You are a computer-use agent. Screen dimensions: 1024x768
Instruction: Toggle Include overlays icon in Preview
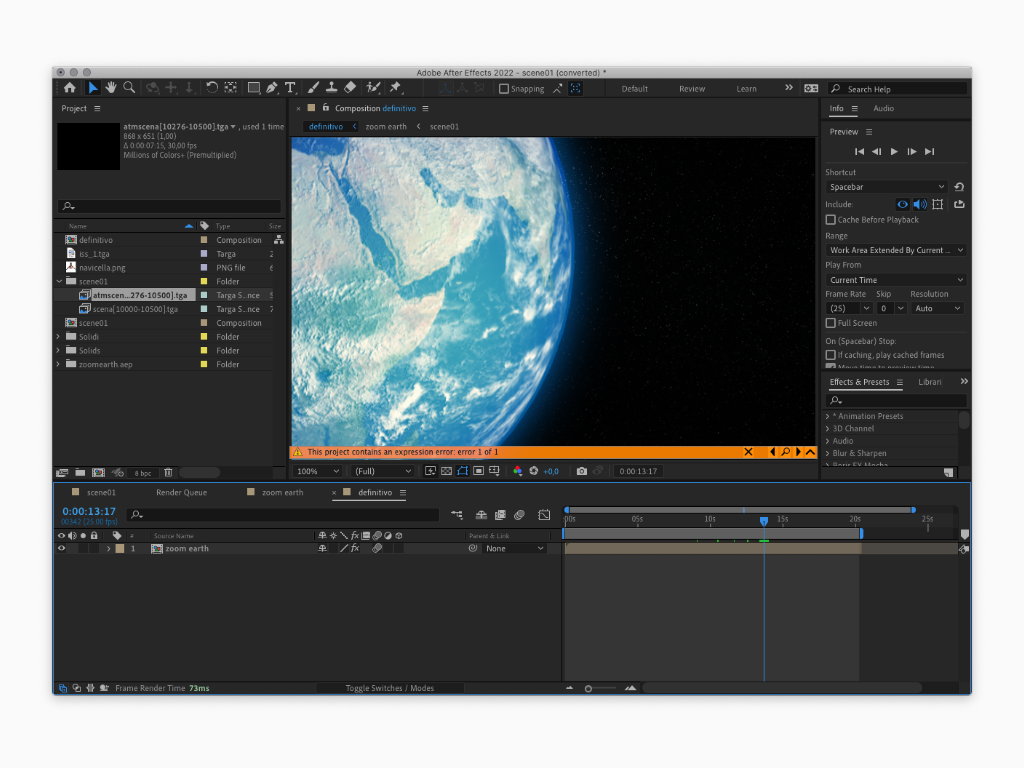tap(938, 204)
